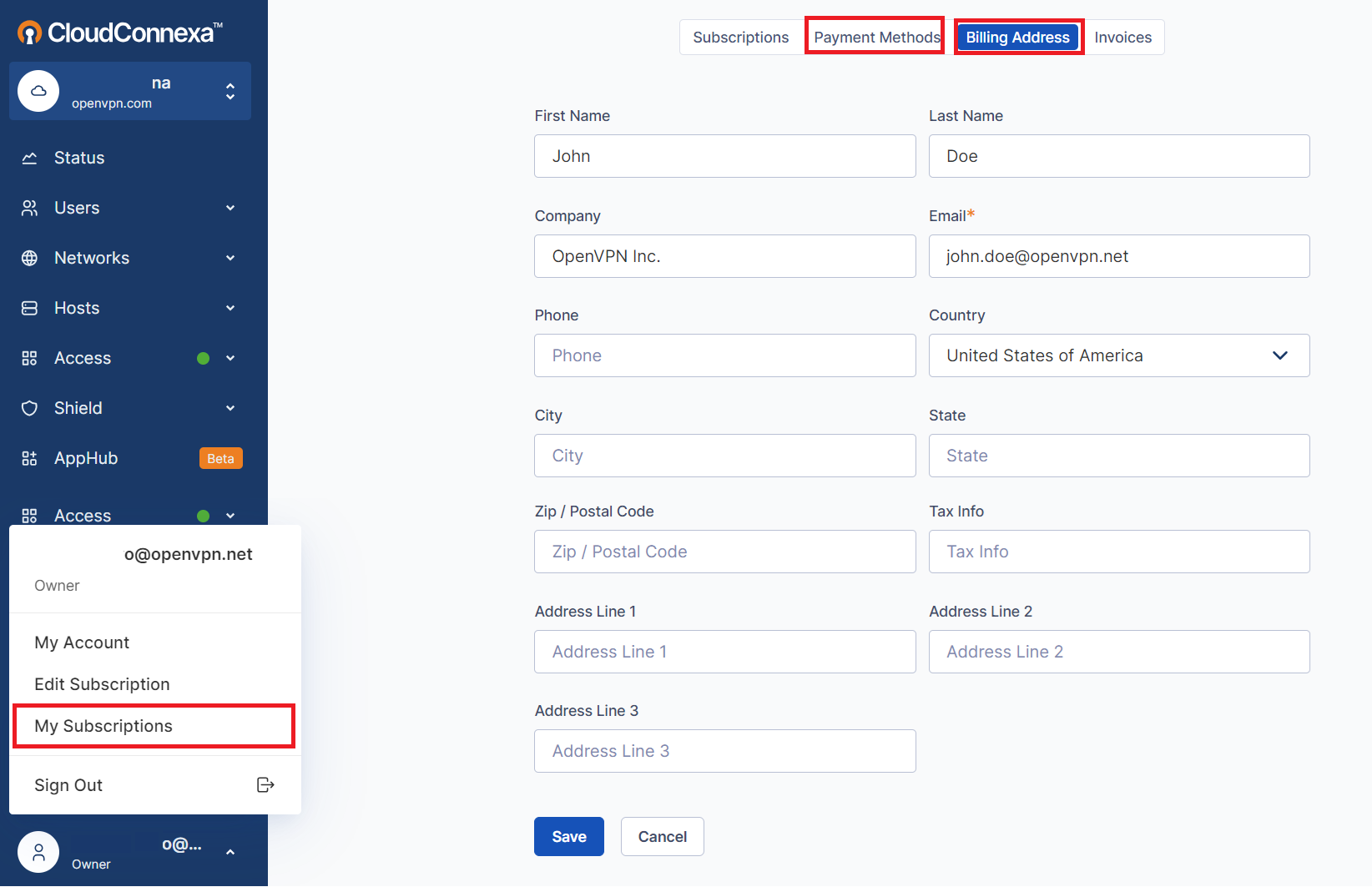Open the na openvpn.com account switcher chevrons
Viewport: 1372px width, 887px height.
(x=230, y=91)
